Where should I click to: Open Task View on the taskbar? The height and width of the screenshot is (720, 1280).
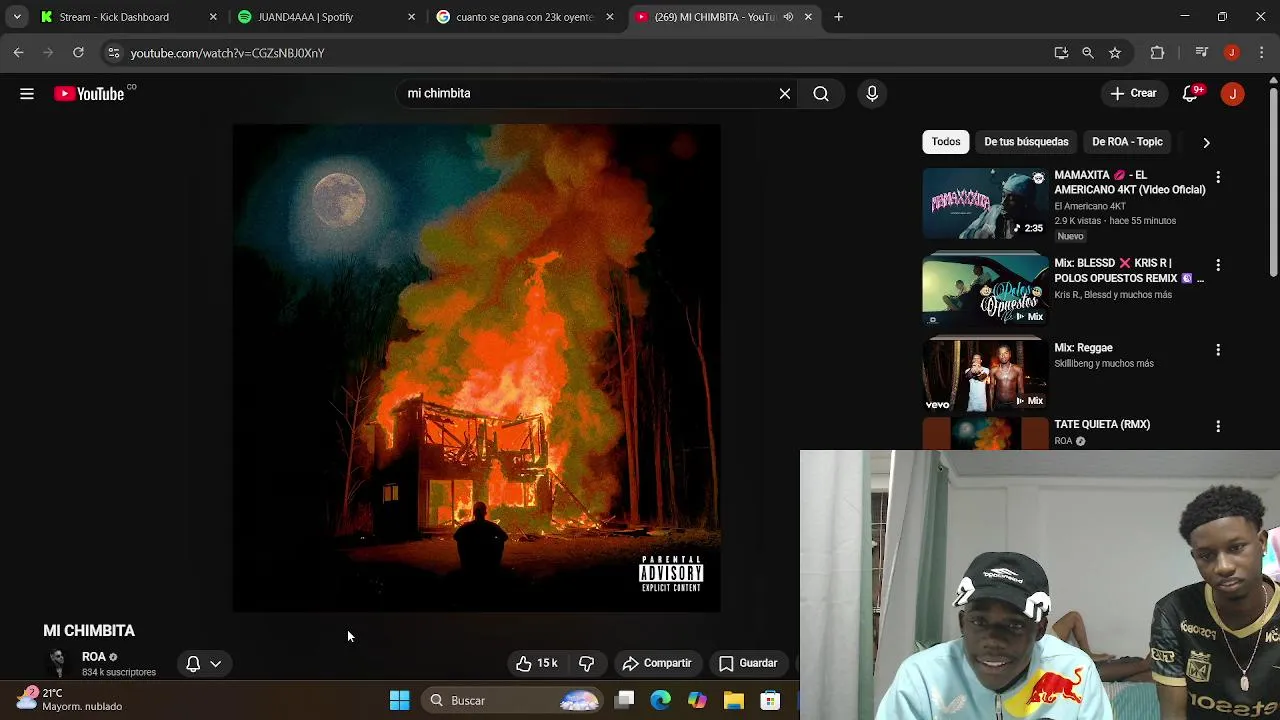click(x=625, y=701)
